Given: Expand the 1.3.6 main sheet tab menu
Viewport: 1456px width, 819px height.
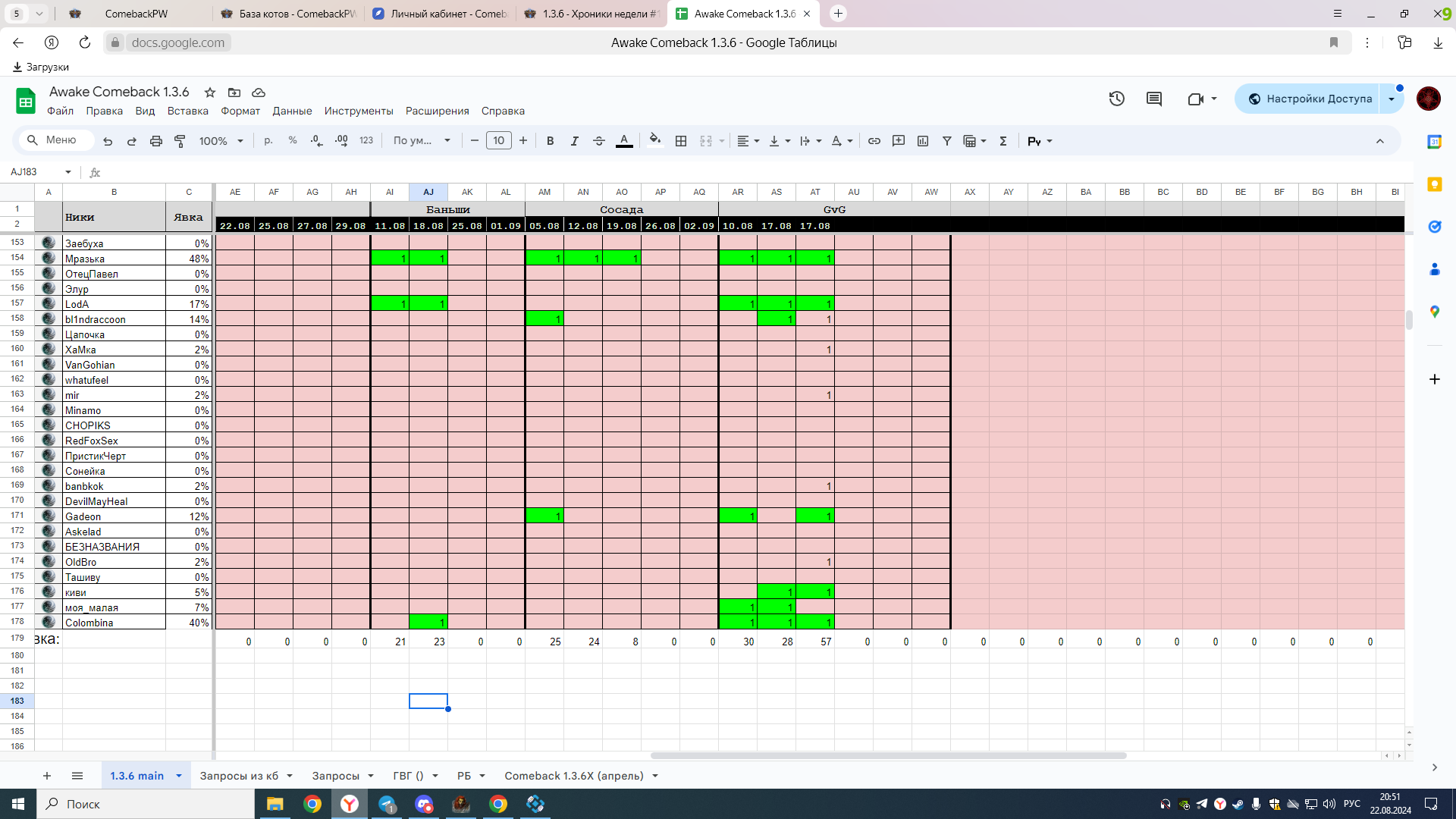Looking at the screenshot, I should [x=179, y=776].
